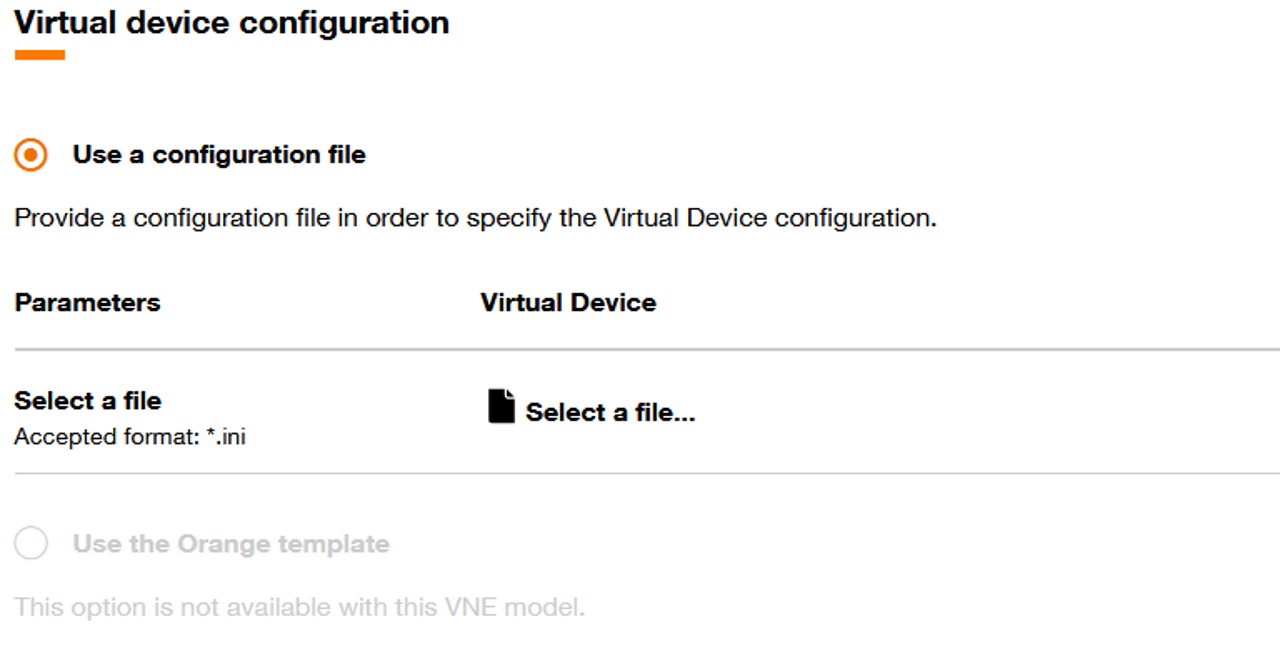Screen dimensions: 1280x659
Task: Expand the Parameters column header
Action: [87, 302]
